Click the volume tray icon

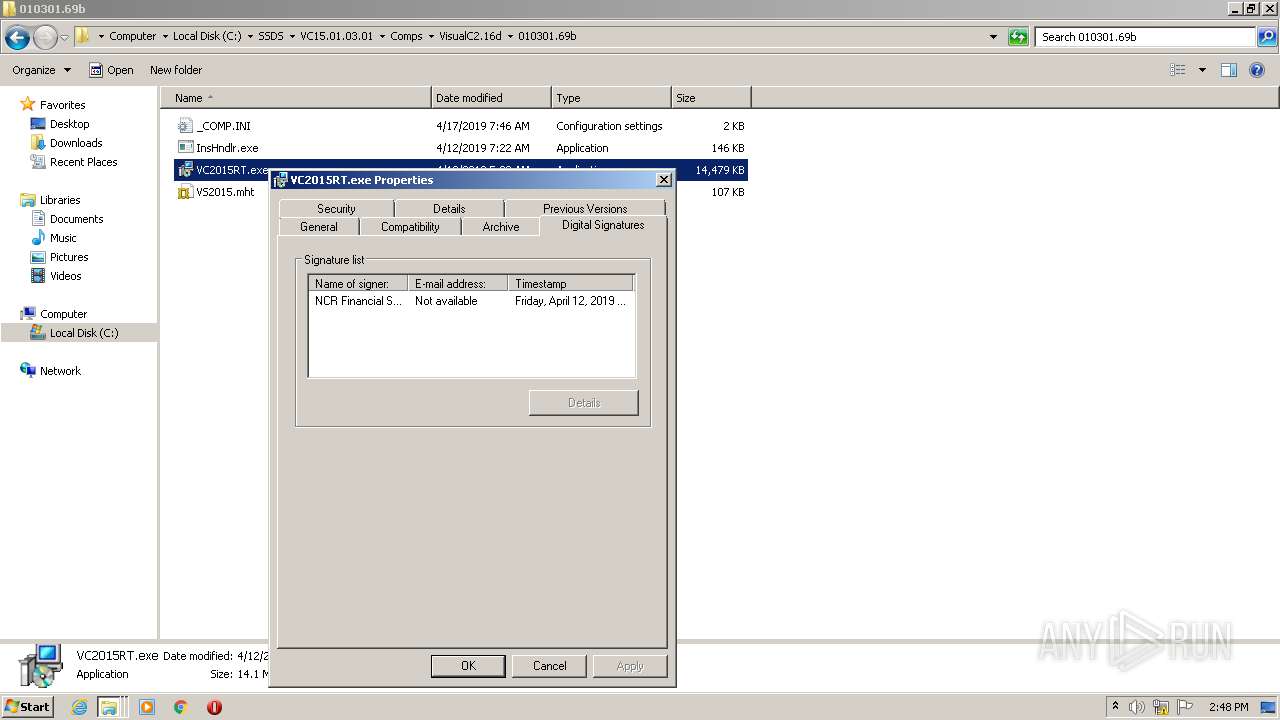point(1137,707)
